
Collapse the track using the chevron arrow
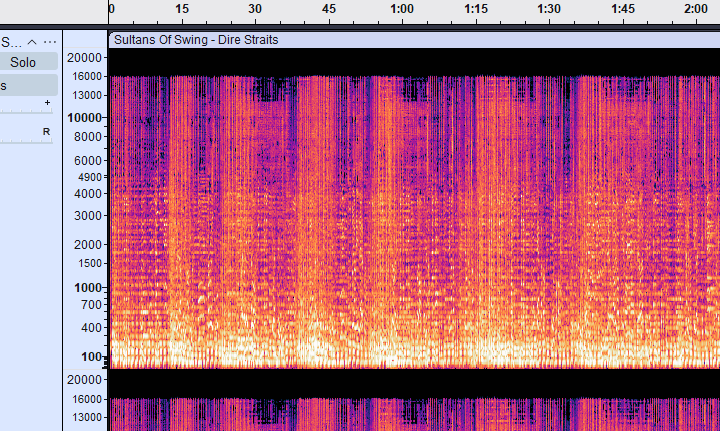(x=32, y=42)
